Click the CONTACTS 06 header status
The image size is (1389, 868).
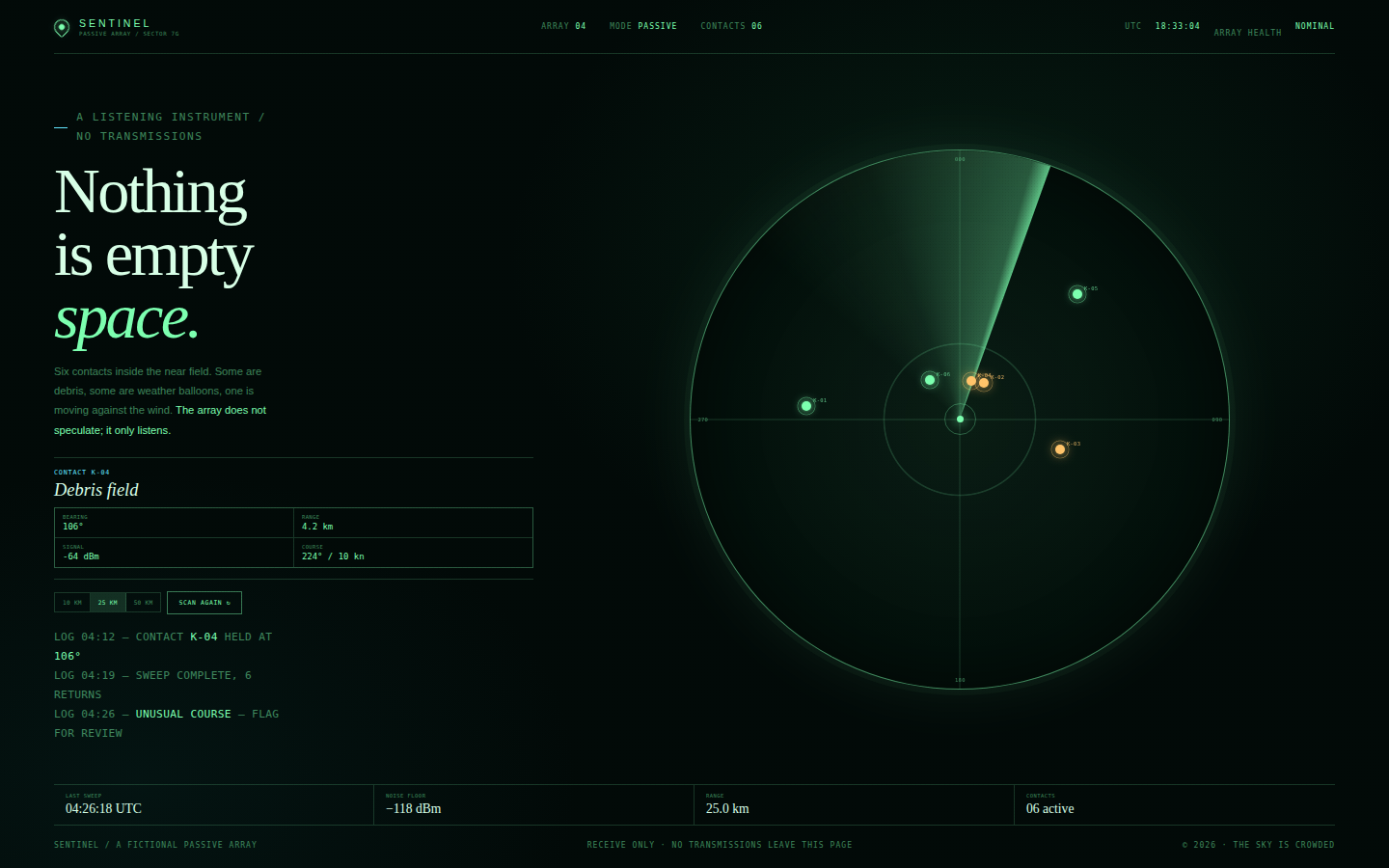[x=731, y=26]
